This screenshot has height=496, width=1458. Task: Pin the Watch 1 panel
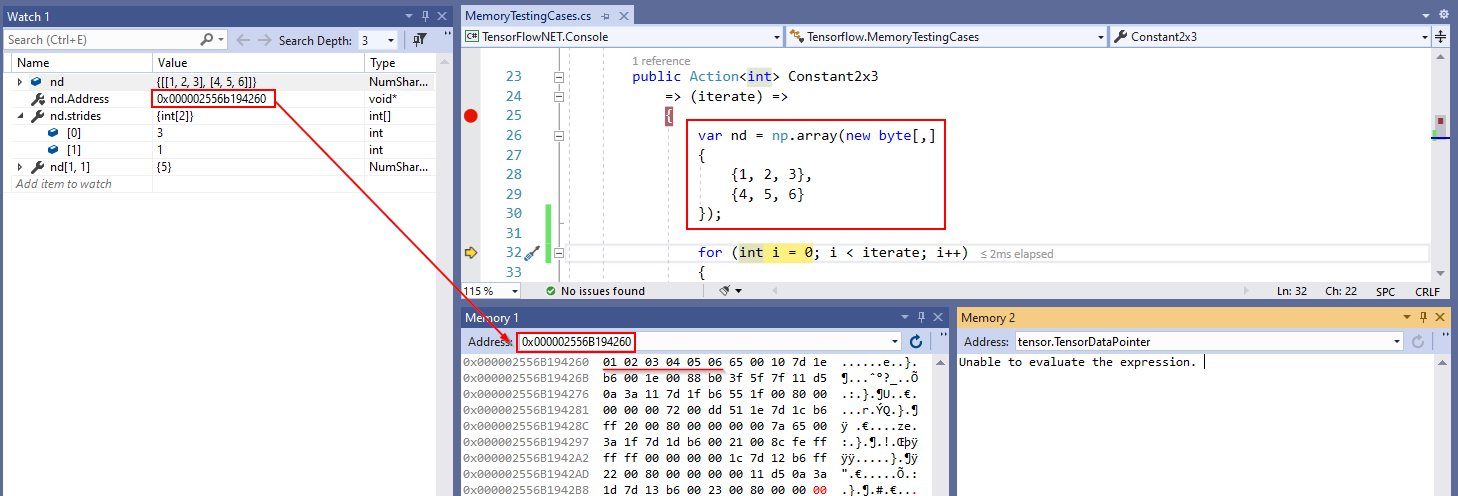[425, 16]
